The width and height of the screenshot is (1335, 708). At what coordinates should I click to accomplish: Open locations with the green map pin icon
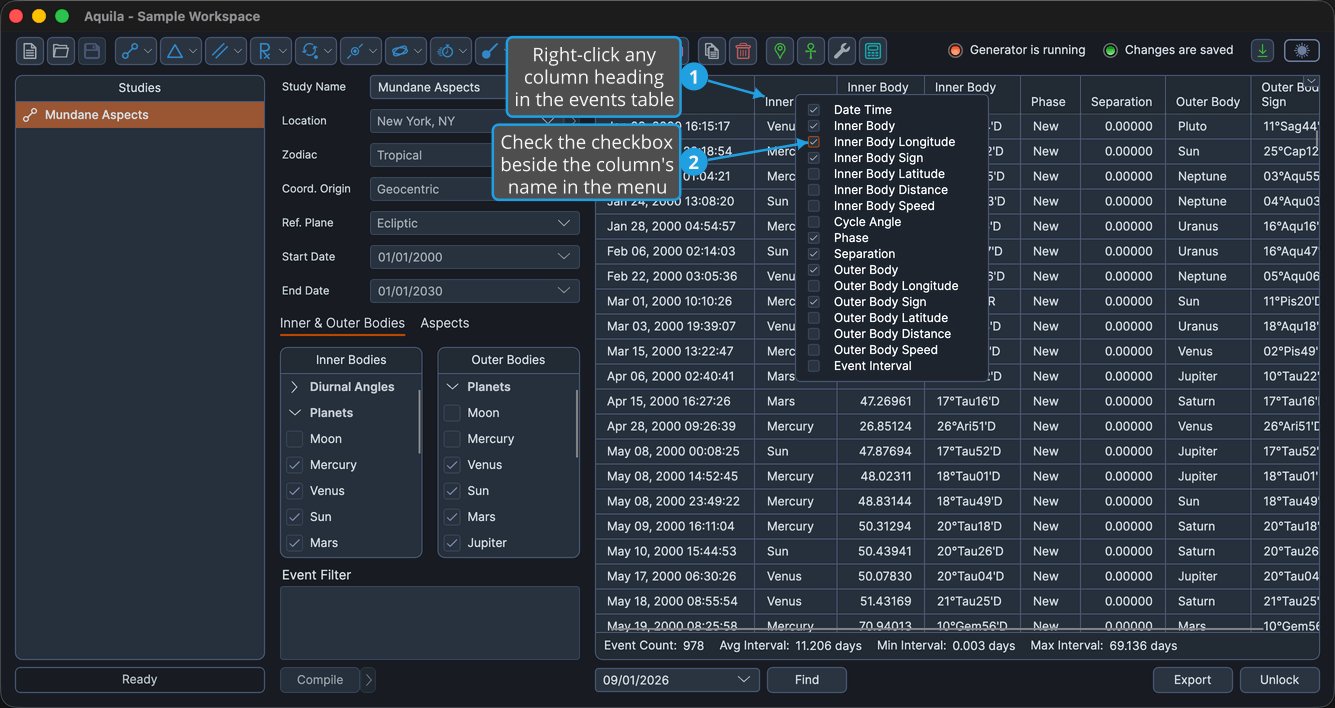click(780, 51)
